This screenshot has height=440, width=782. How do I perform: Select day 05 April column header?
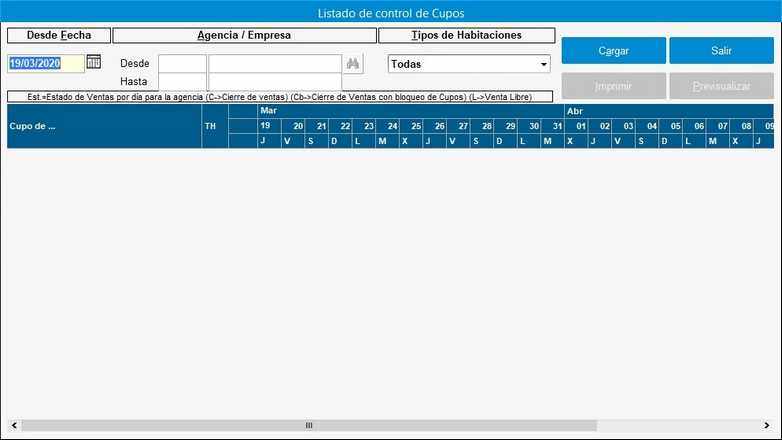(x=671, y=126)
